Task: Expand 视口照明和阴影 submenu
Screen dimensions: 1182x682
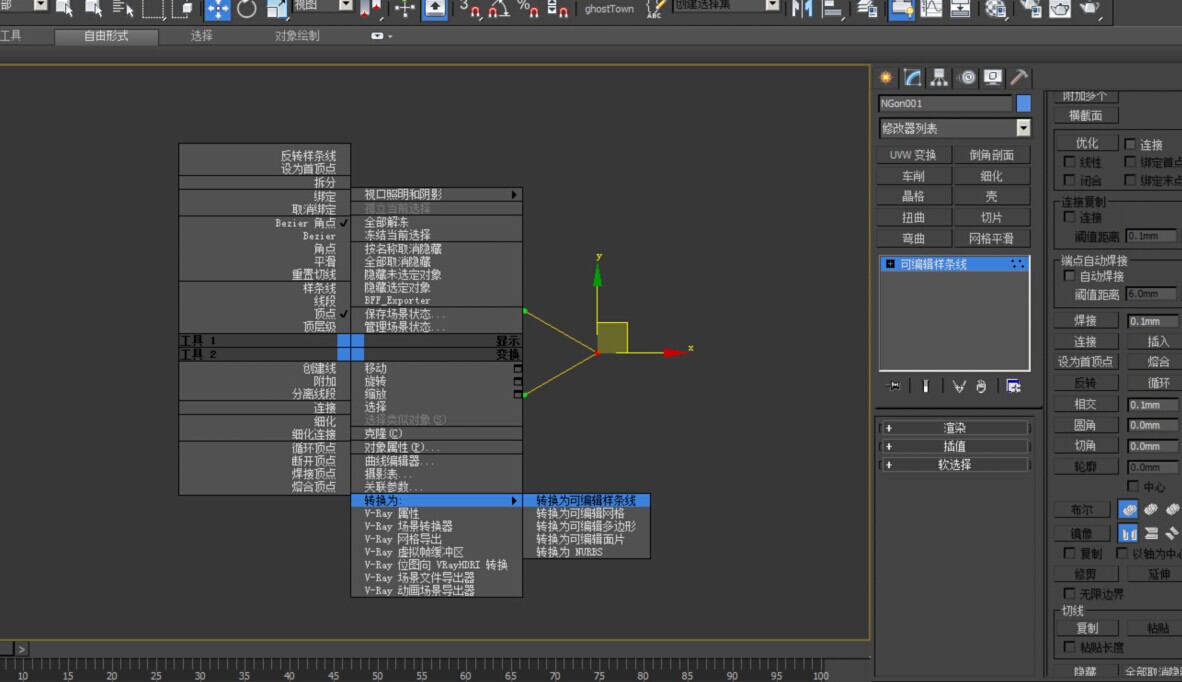Action: coord(436,194)
